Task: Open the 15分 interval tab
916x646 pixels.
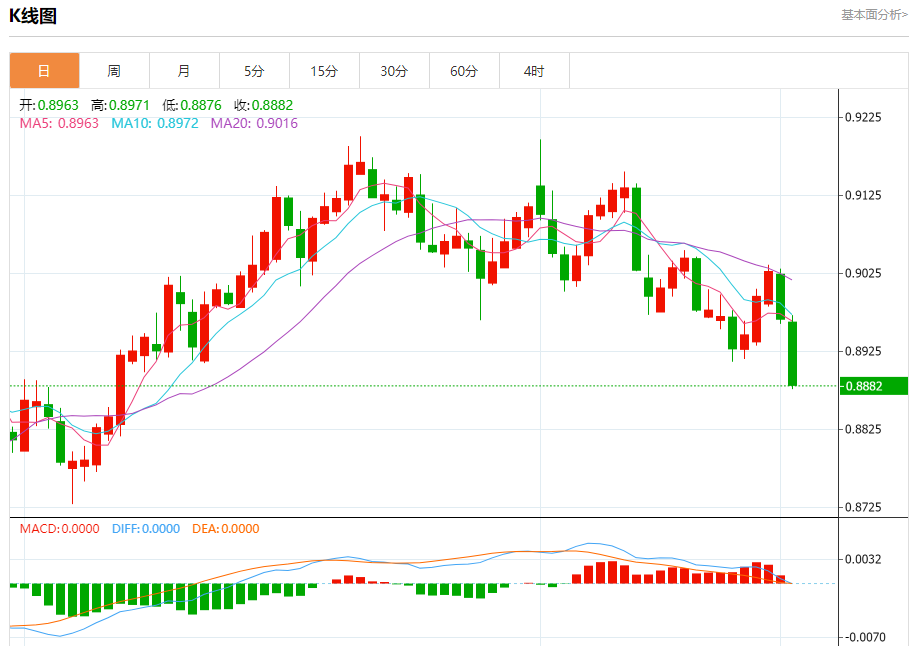Action: click(325, 71)
